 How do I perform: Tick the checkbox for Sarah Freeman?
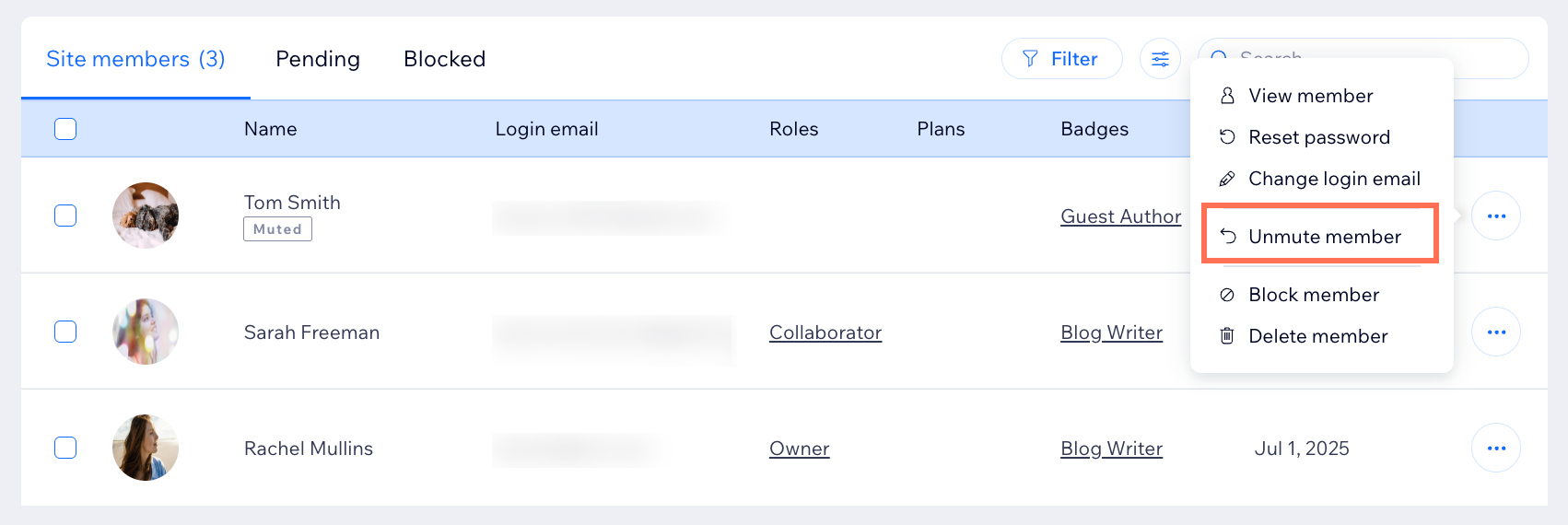pos(65,332)
